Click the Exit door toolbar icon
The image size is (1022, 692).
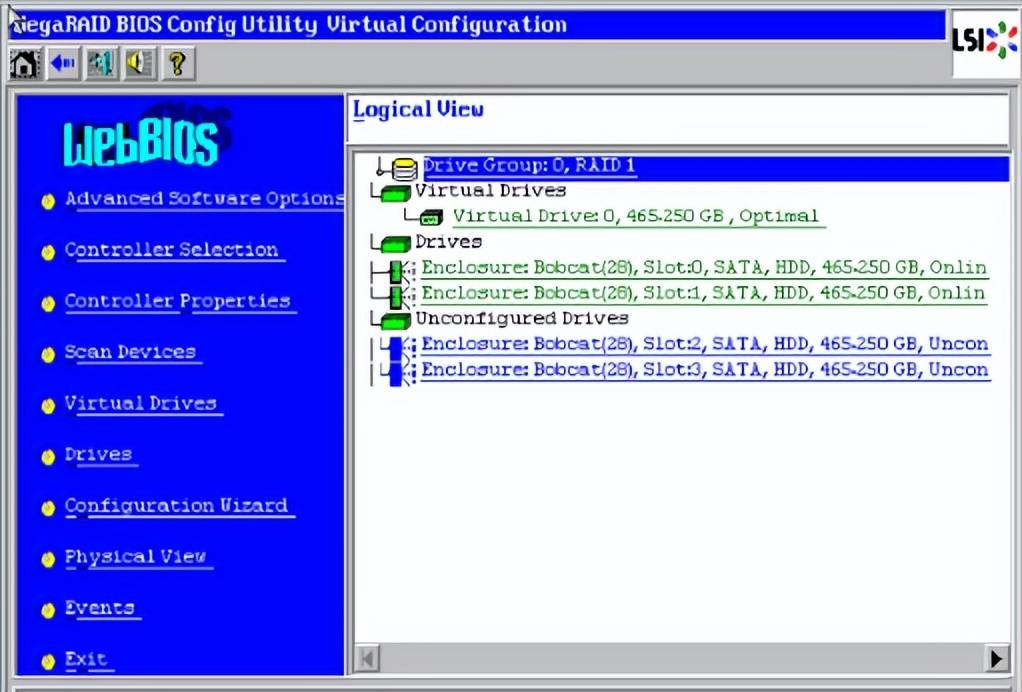tap(100, 64)
